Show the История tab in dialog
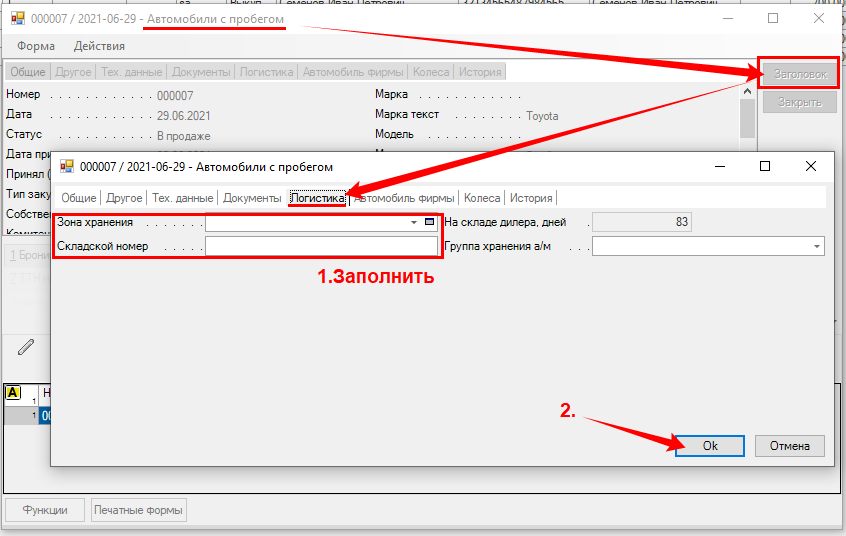Screen dimensions: 846x536 coord(530,198)
